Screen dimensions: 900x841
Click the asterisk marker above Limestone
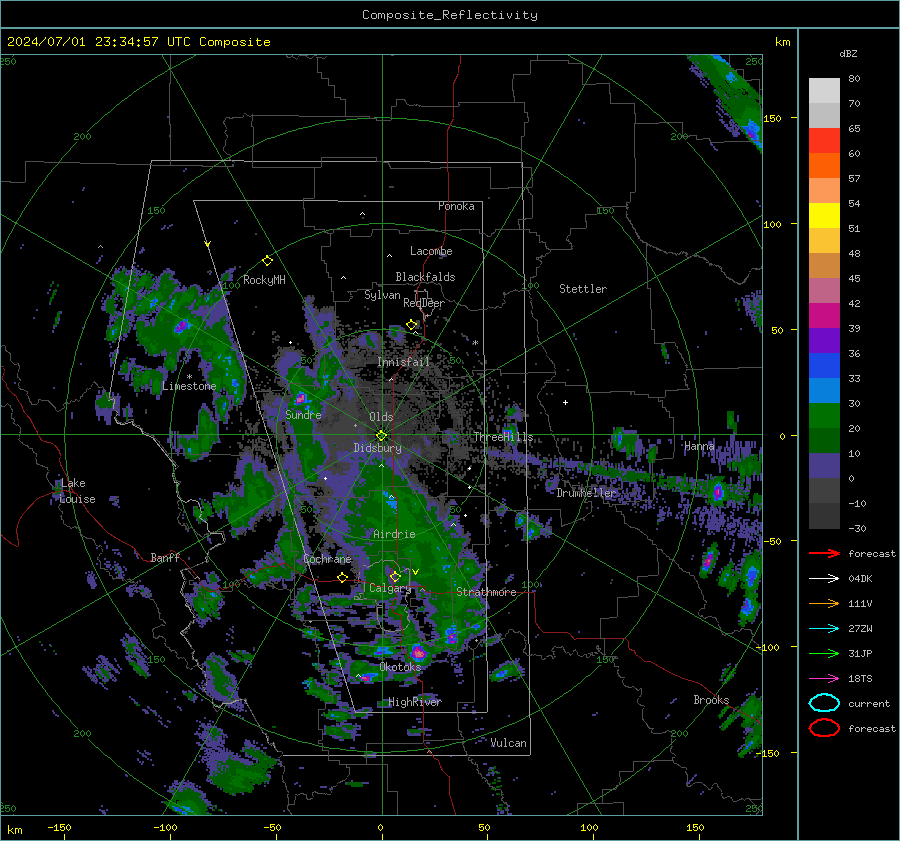[x=189, y=377]
